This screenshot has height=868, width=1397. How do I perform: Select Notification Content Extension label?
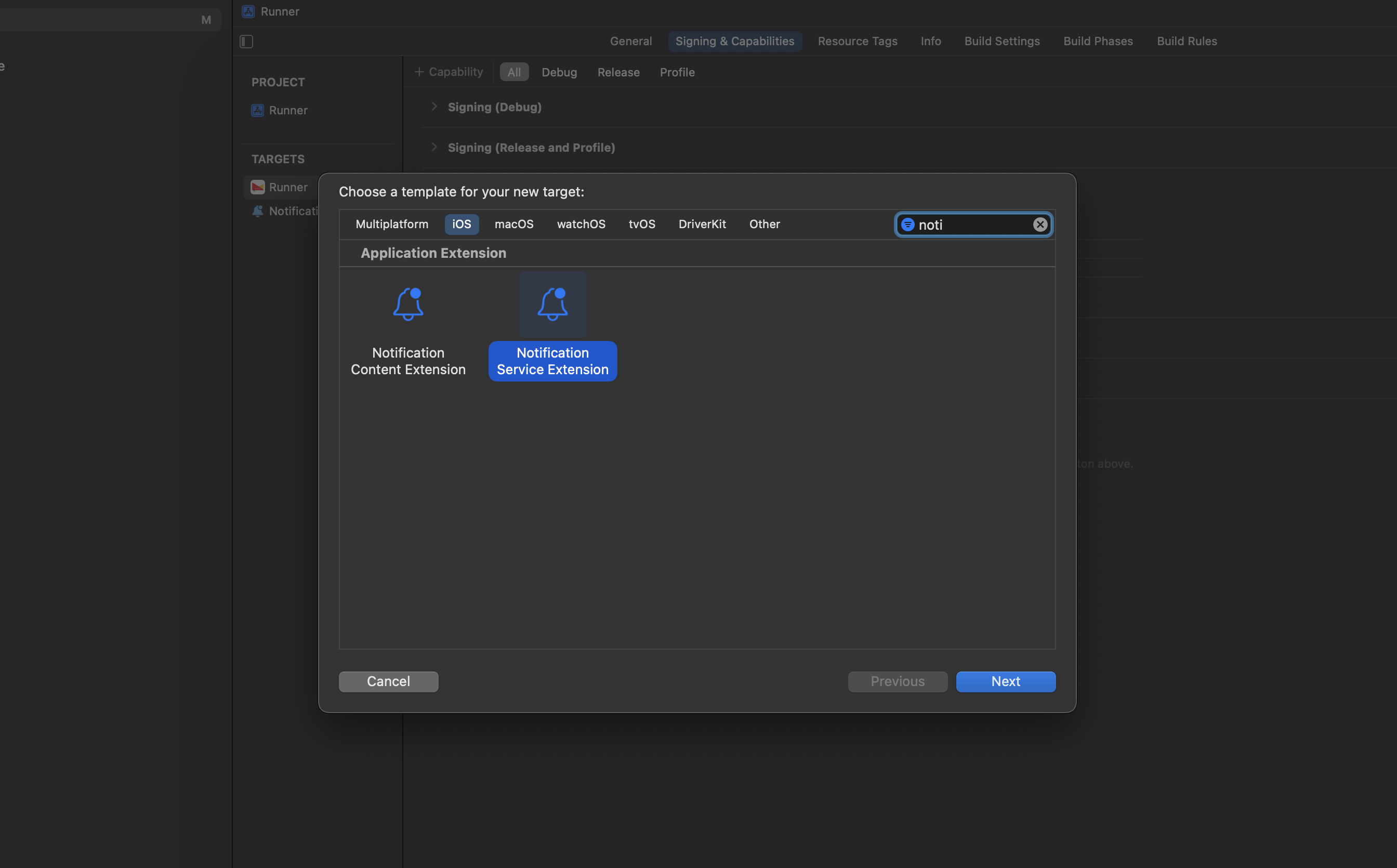pos(408,361)
